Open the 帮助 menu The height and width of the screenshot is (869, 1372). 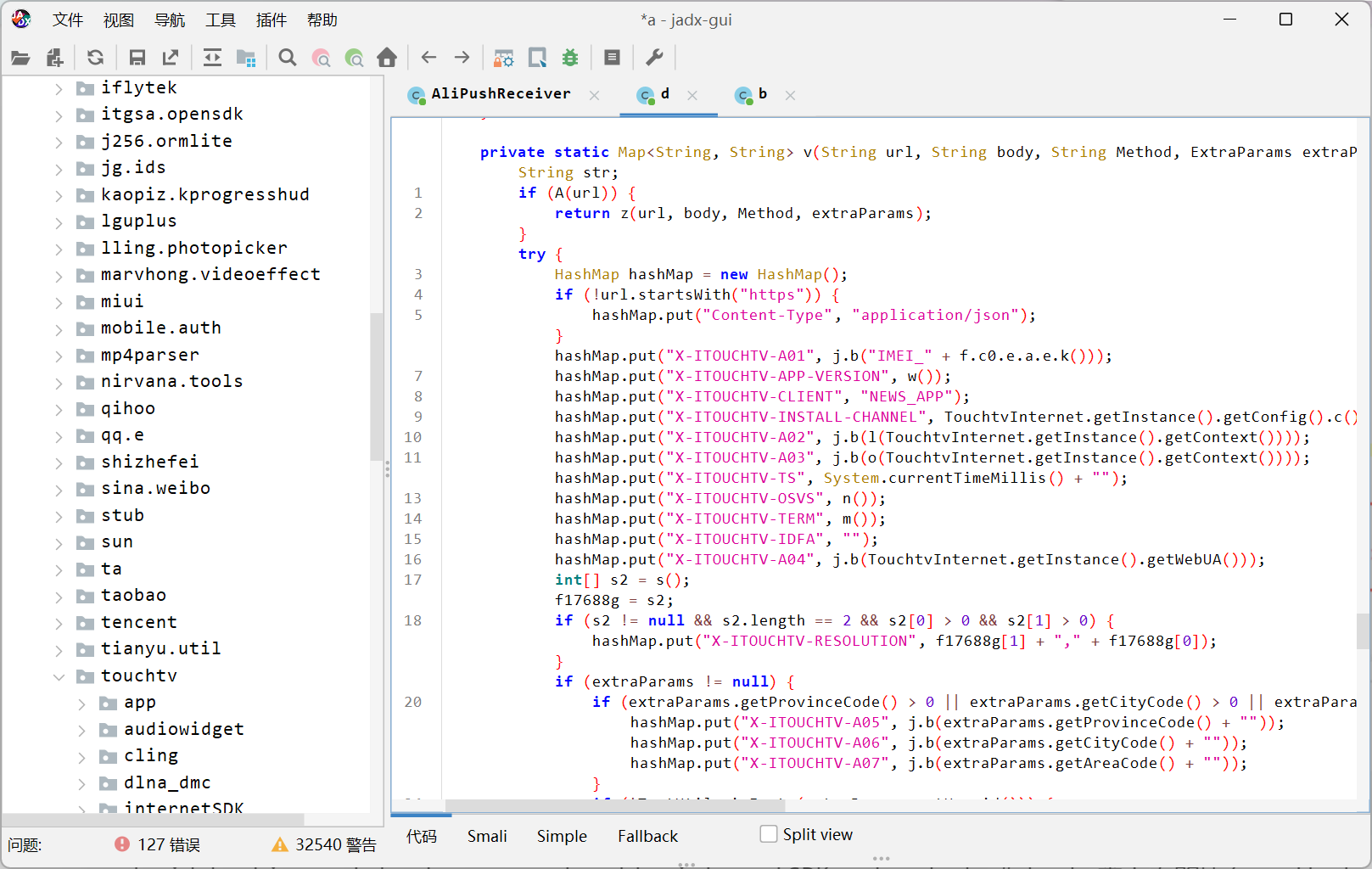click(x=322, y=20)
